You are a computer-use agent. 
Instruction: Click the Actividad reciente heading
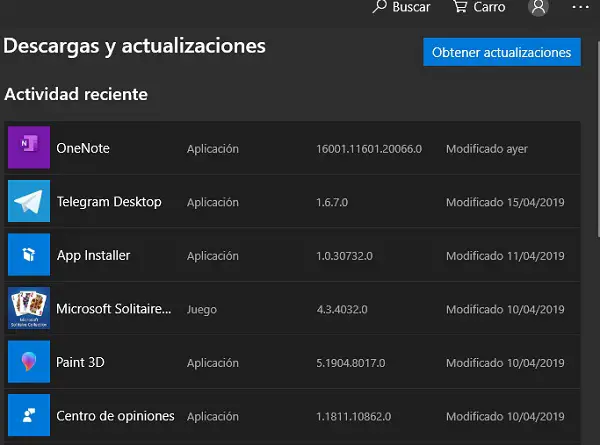76,94
